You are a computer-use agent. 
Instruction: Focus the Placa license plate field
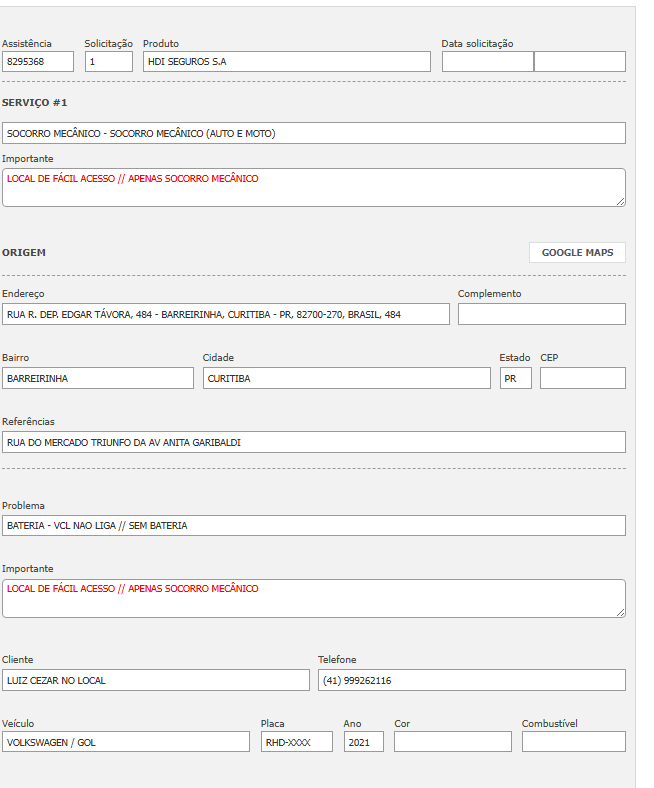pos(296,742)
